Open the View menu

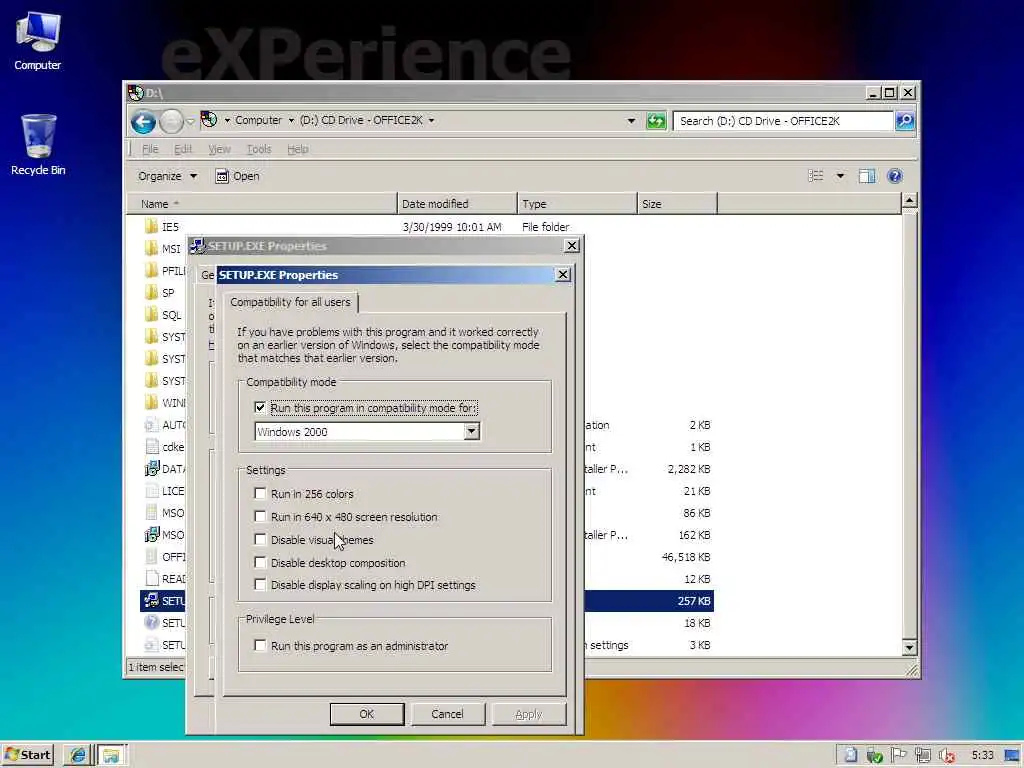[x=219, y=149]
